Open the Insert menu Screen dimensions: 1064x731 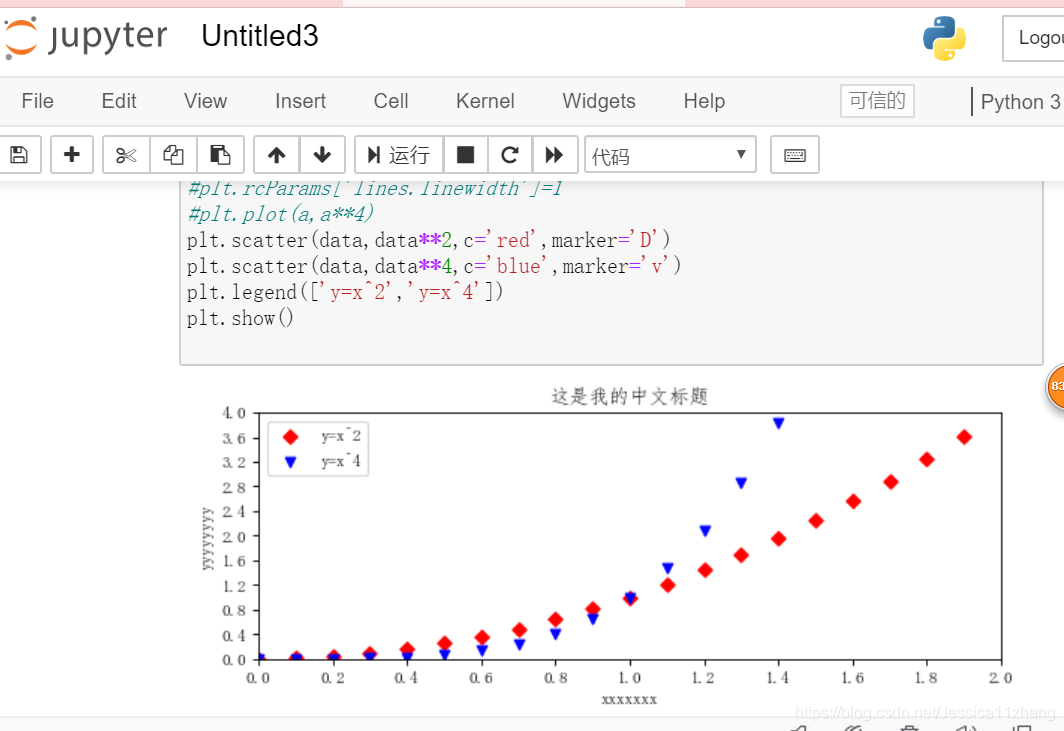pos(300,101)
